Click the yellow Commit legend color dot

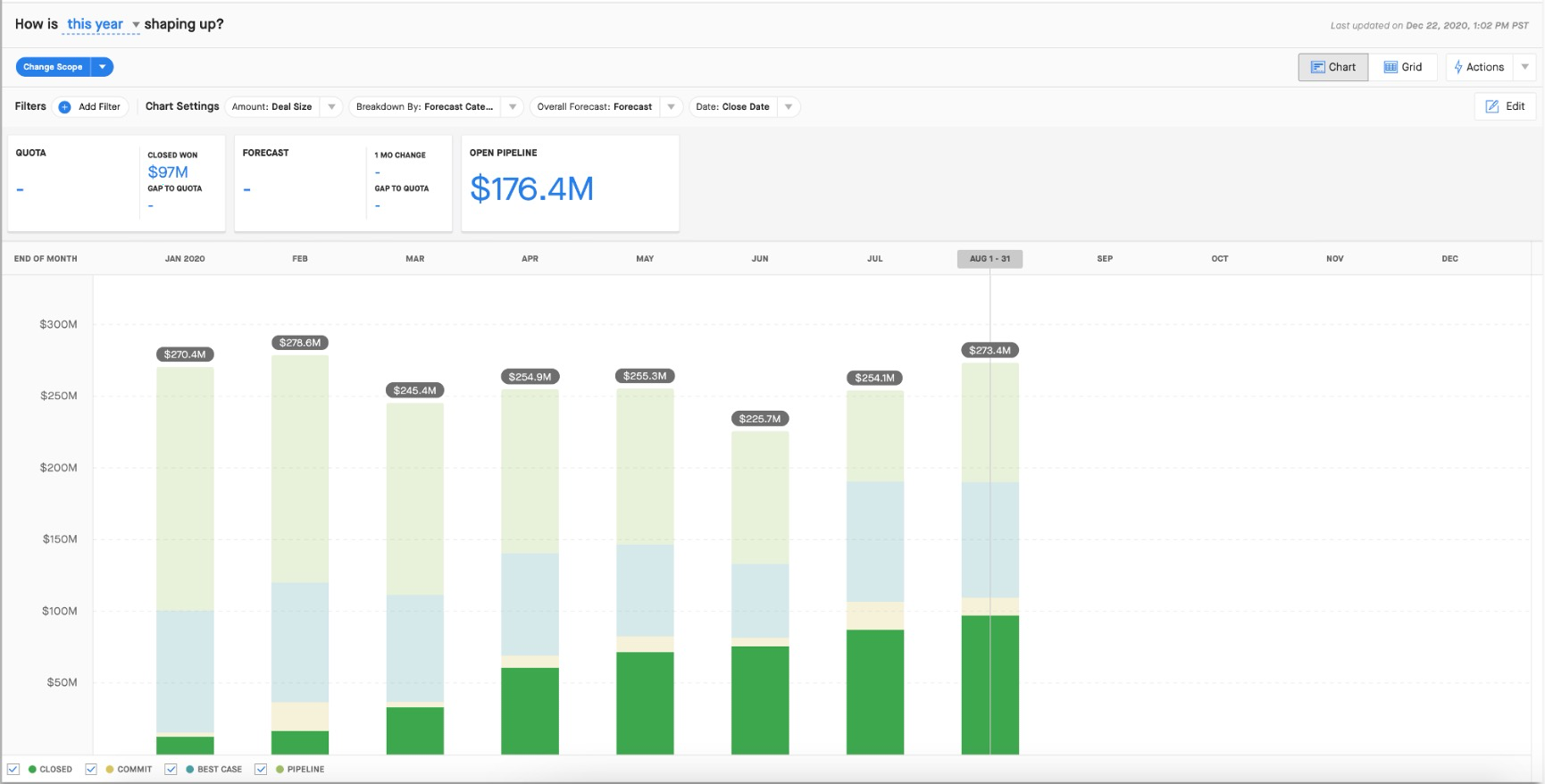click(x=110, y=769)
